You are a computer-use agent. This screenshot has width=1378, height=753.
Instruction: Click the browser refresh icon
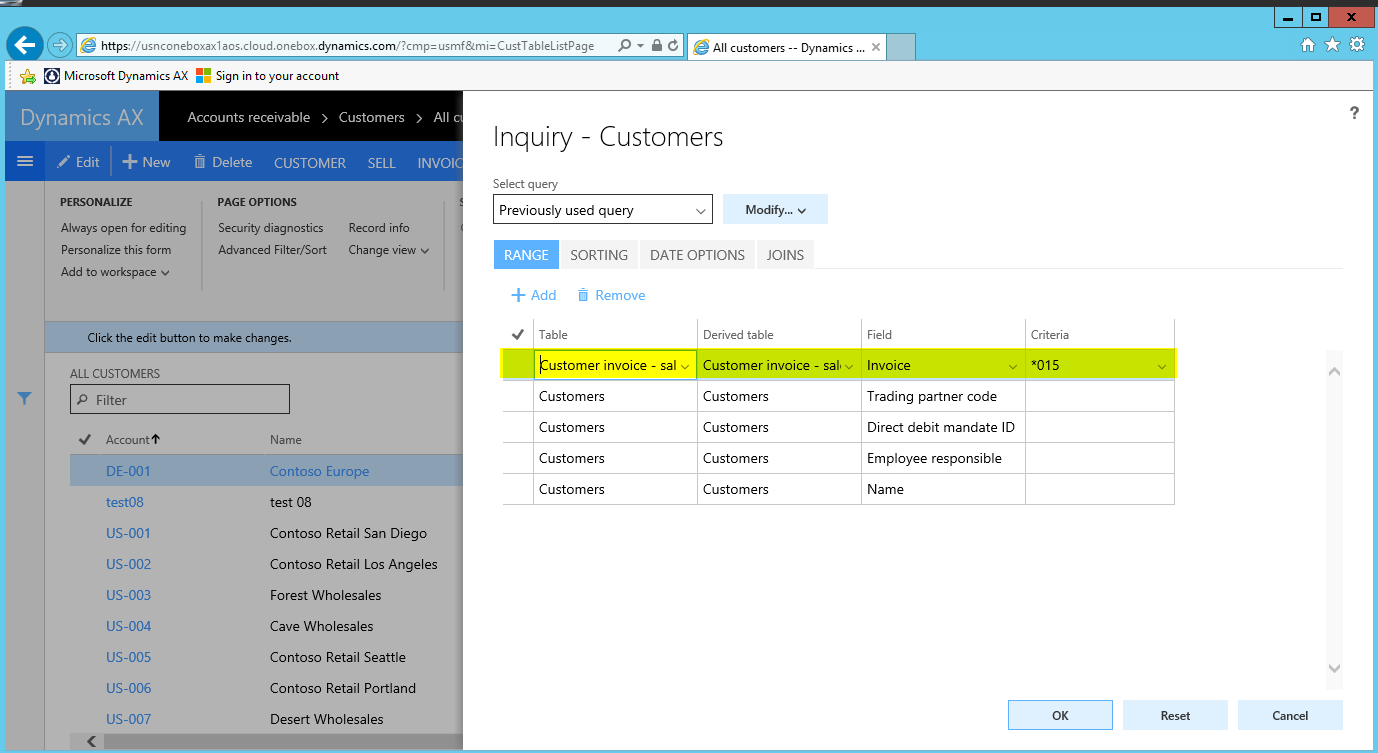point(674,46)
